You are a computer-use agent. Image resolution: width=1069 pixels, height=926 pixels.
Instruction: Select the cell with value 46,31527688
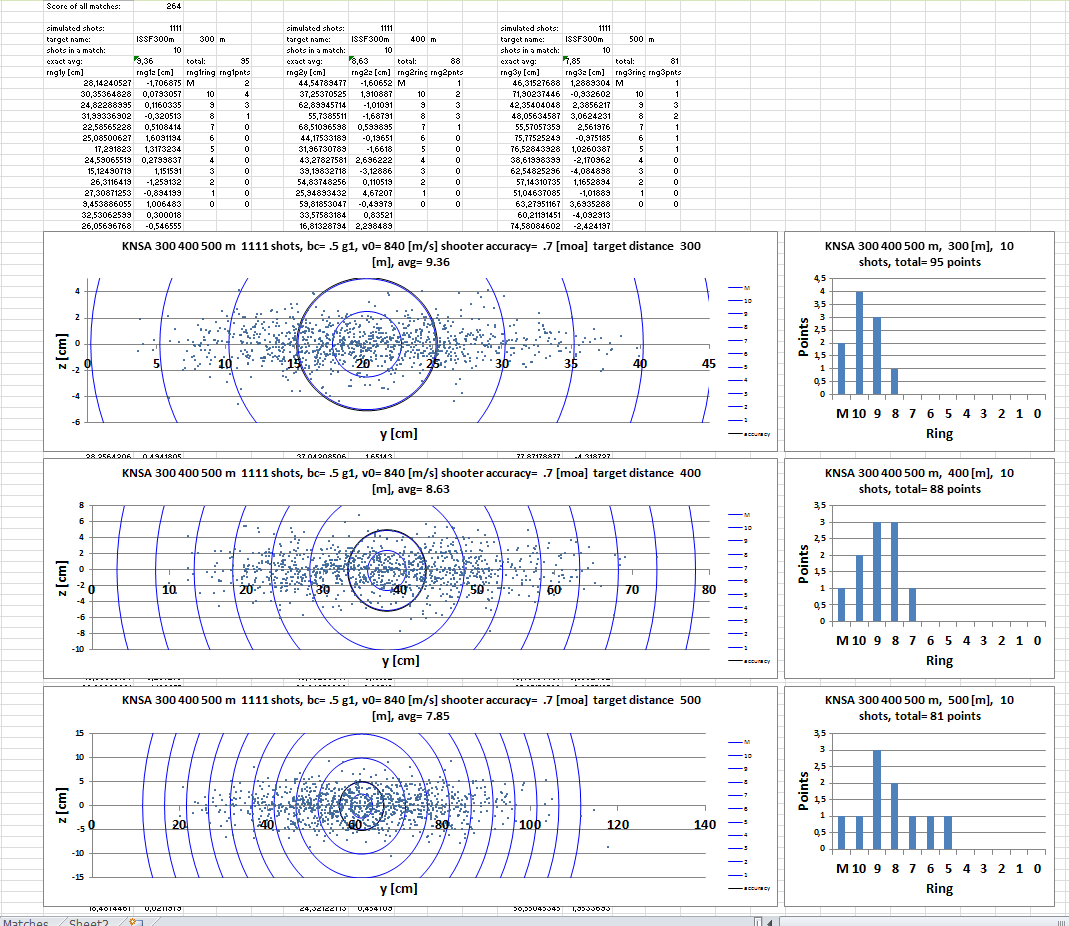tap(531, 83)
